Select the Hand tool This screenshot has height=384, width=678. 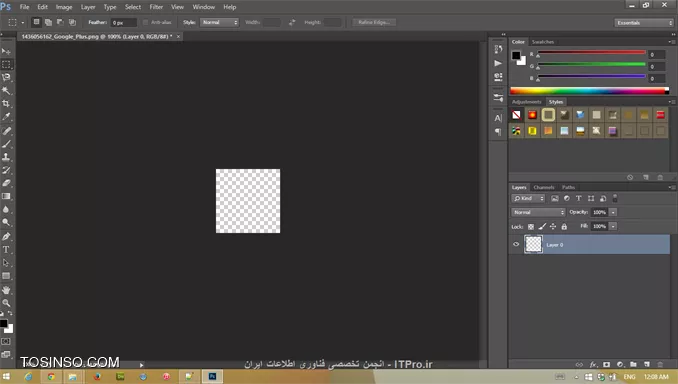[x=6, y=290]
